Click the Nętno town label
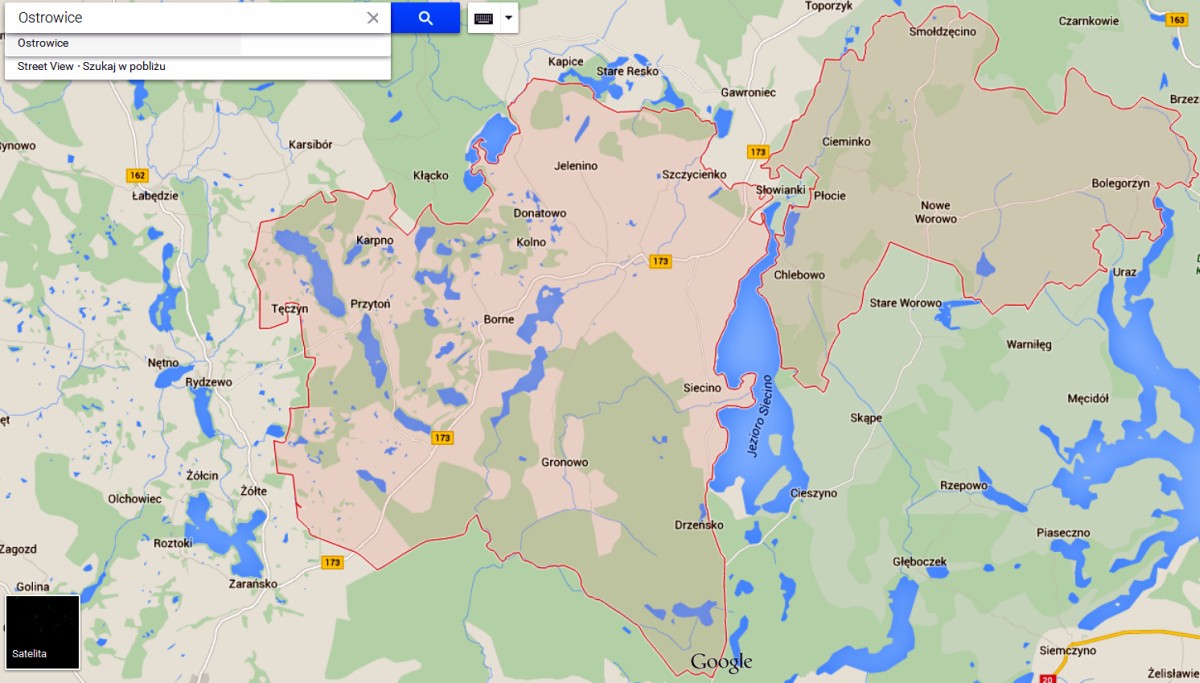The image size is (1200, 683). coord(163,362)
